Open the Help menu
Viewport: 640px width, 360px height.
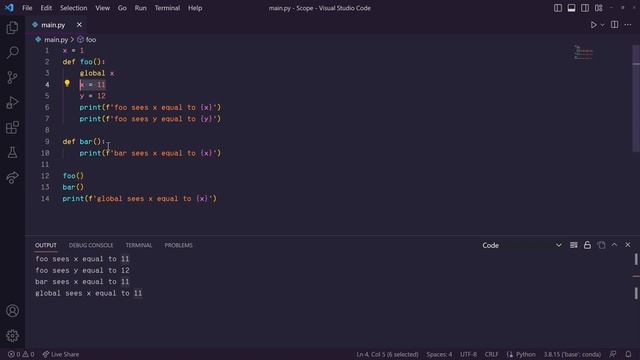point(195,8)
